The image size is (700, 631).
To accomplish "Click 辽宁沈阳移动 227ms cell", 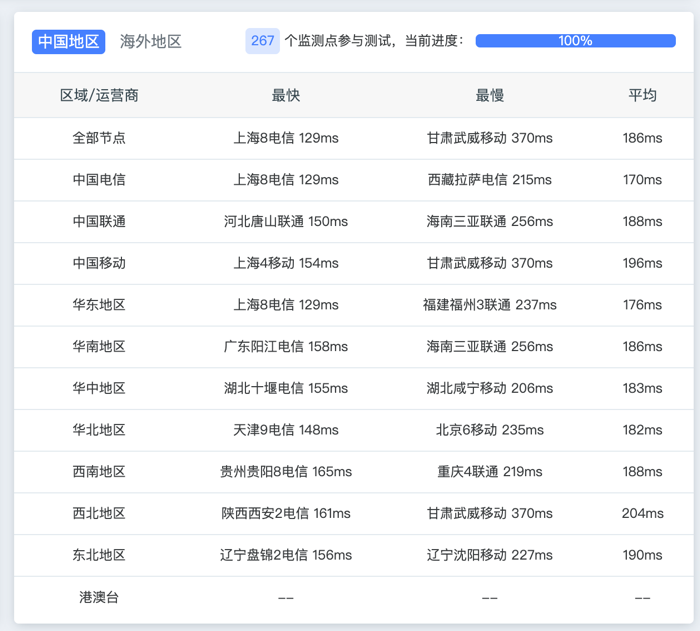I will (490, 555).
